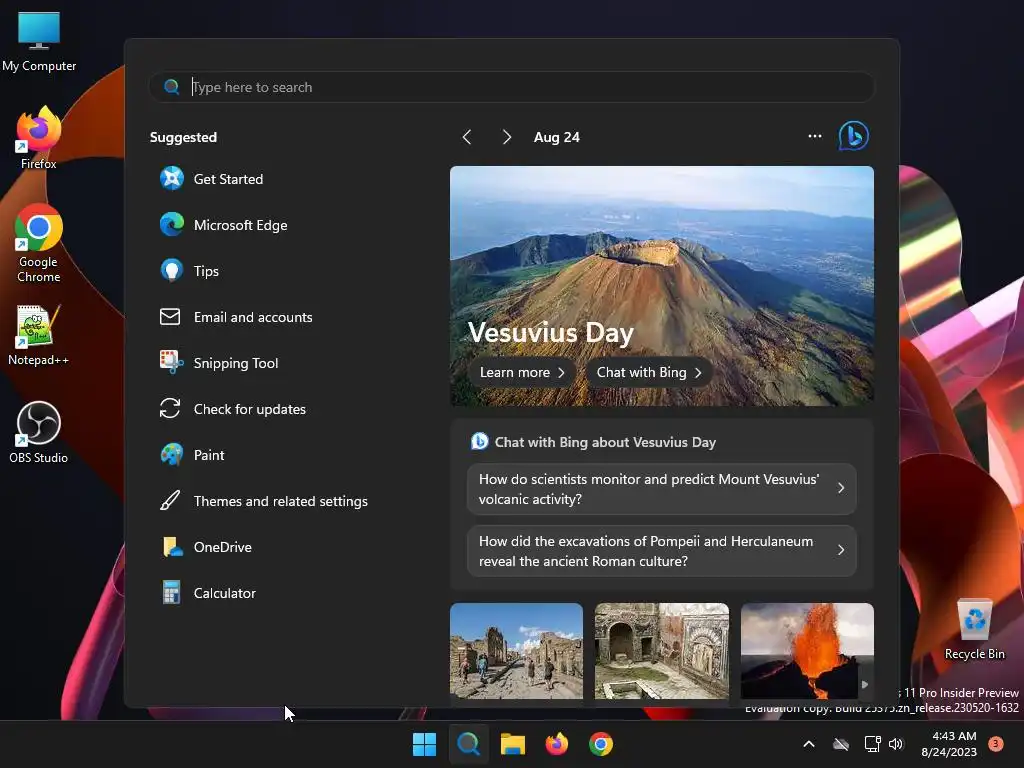Select the OBS Studio desktop shortcut
1024x768 pixels.
click(x=39, y=432)
